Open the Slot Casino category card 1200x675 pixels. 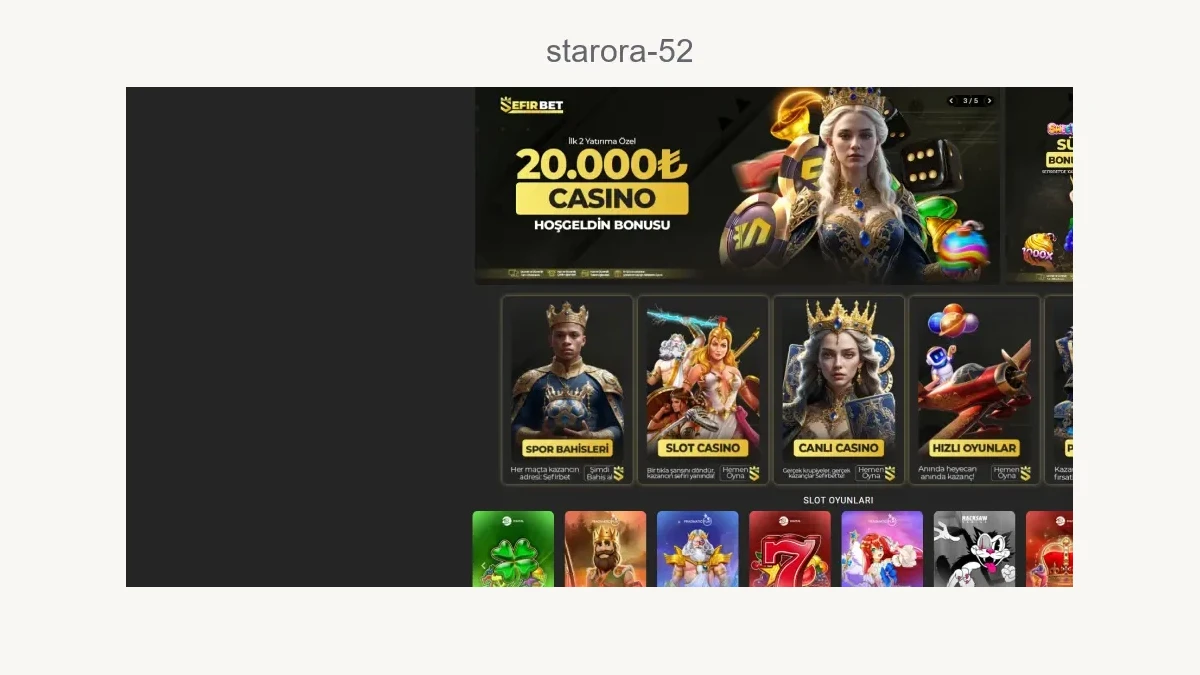[x=703, y=390]
